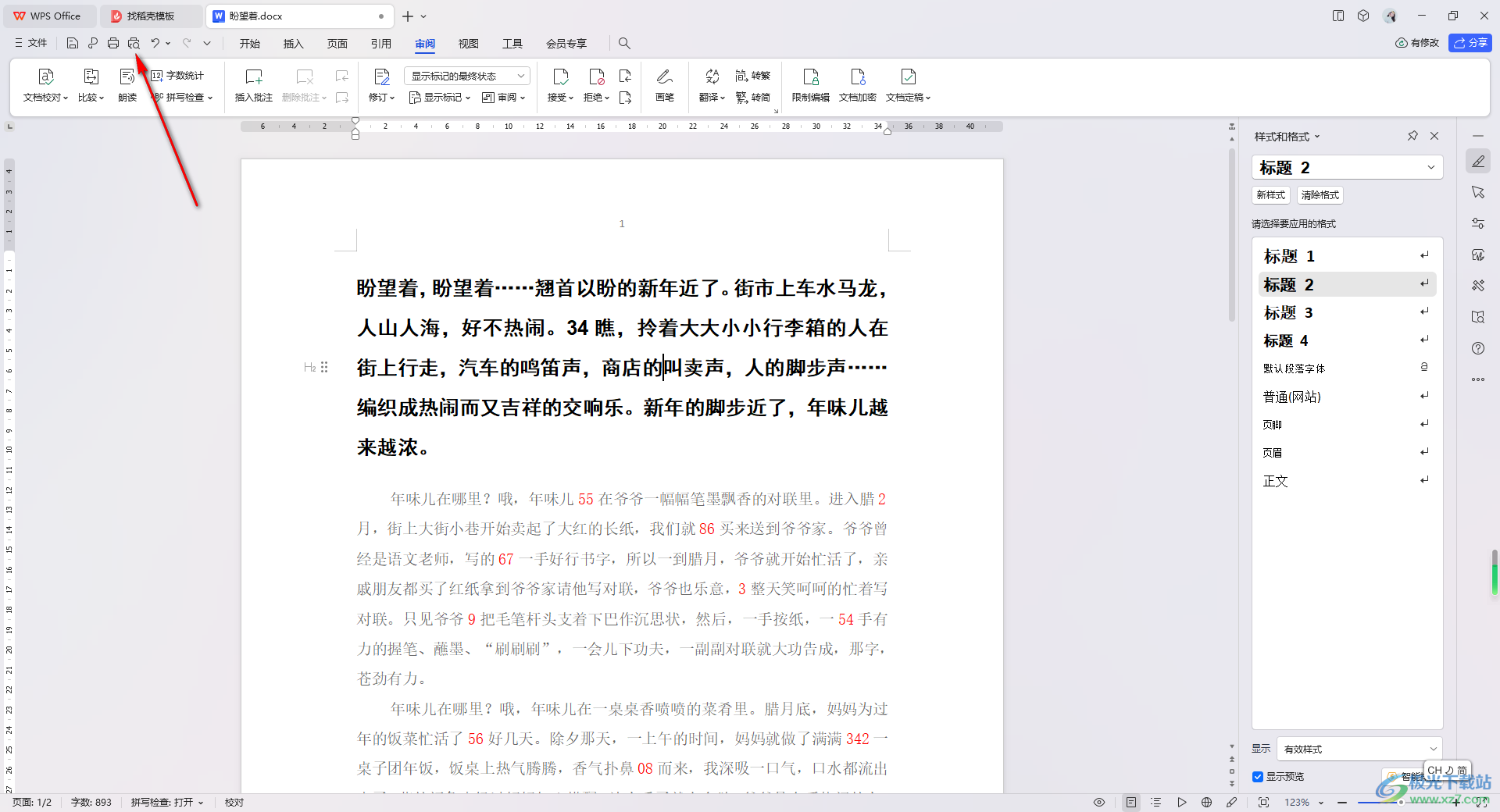The image size is (1500, 812).
Task: Open the 审阅 pane dropdown in ribbon
Action: (503, 98)
